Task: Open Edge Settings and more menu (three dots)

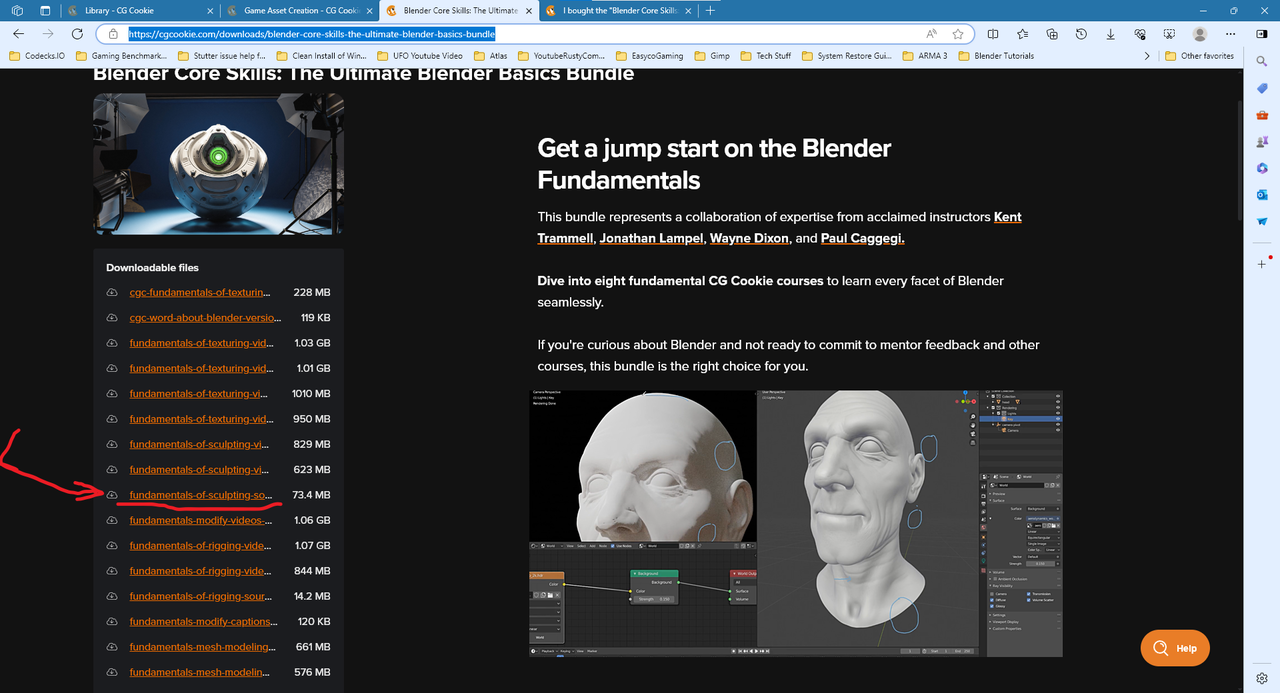Action: [x=1229, y=33]
